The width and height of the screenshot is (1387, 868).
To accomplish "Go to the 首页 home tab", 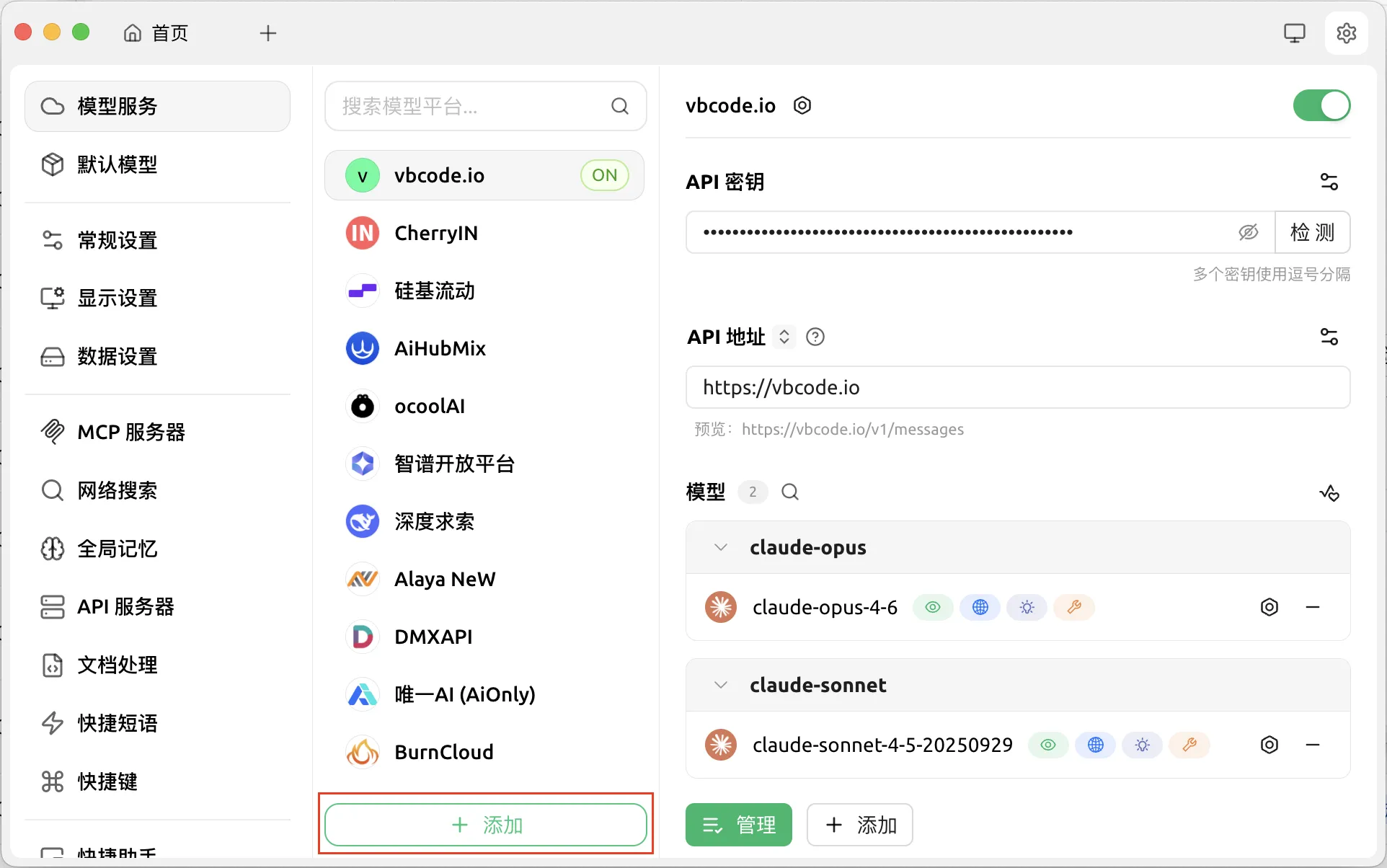I will tap(156, 33).
